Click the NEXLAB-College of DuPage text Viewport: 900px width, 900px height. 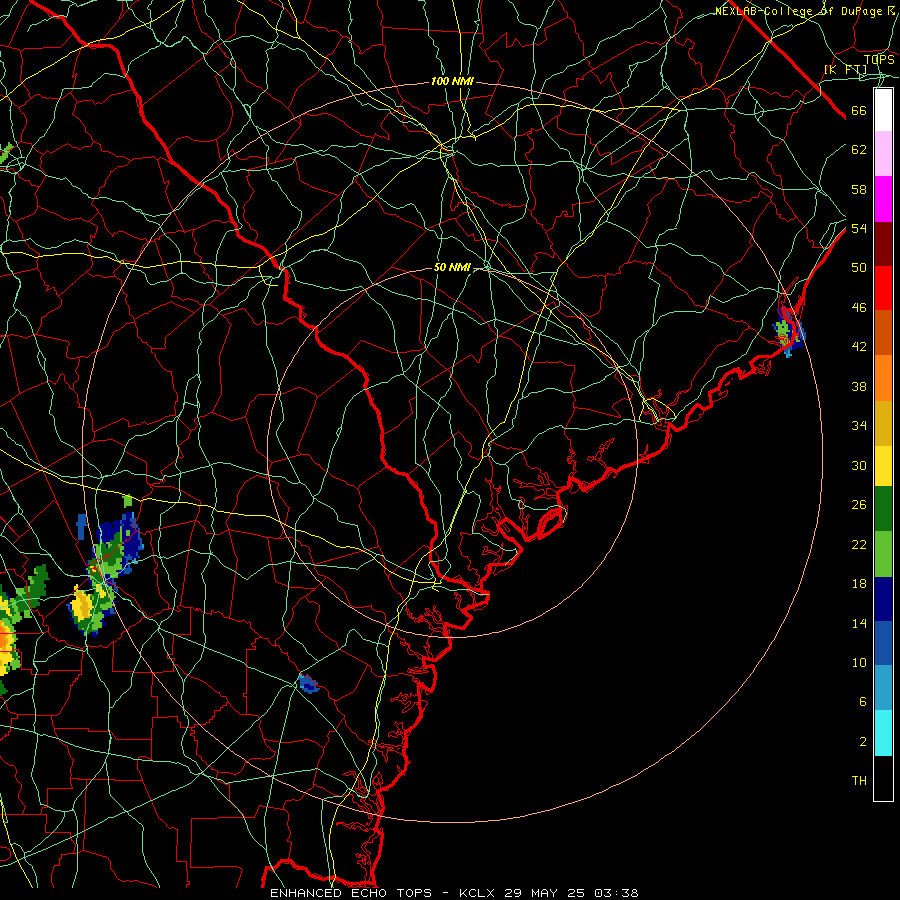[x=798, y=11]
